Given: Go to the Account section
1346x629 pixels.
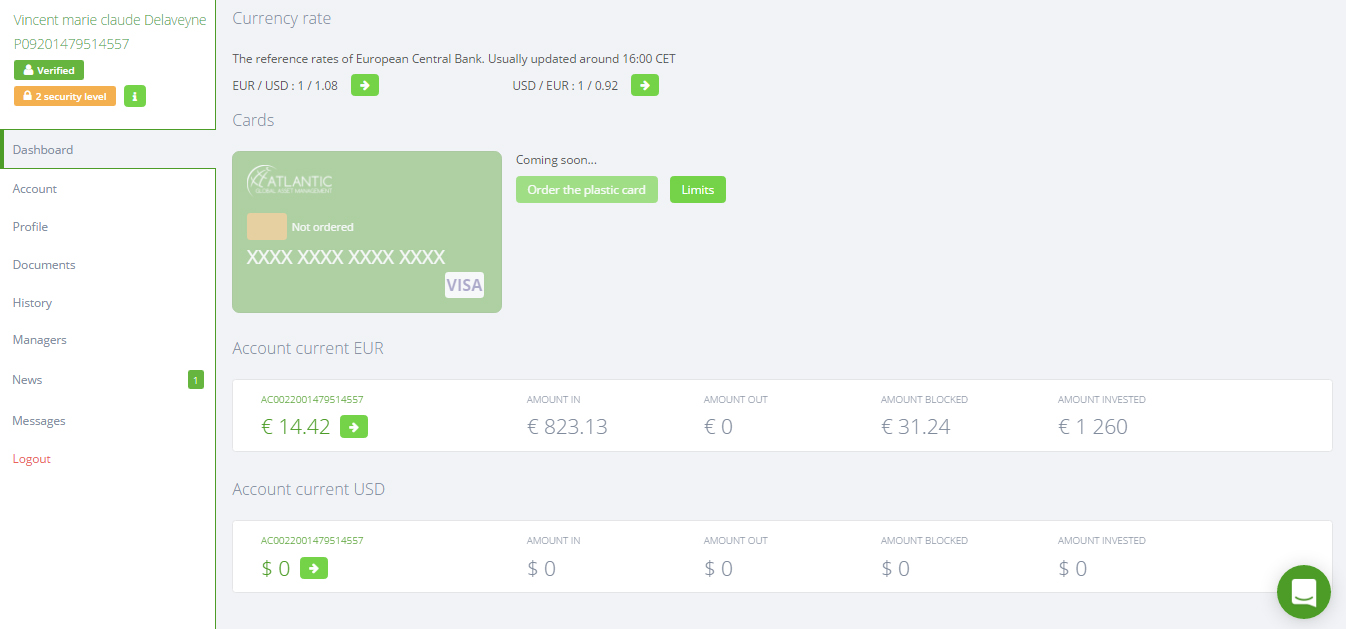Looking at the screenshot, I should coord(108,189).
